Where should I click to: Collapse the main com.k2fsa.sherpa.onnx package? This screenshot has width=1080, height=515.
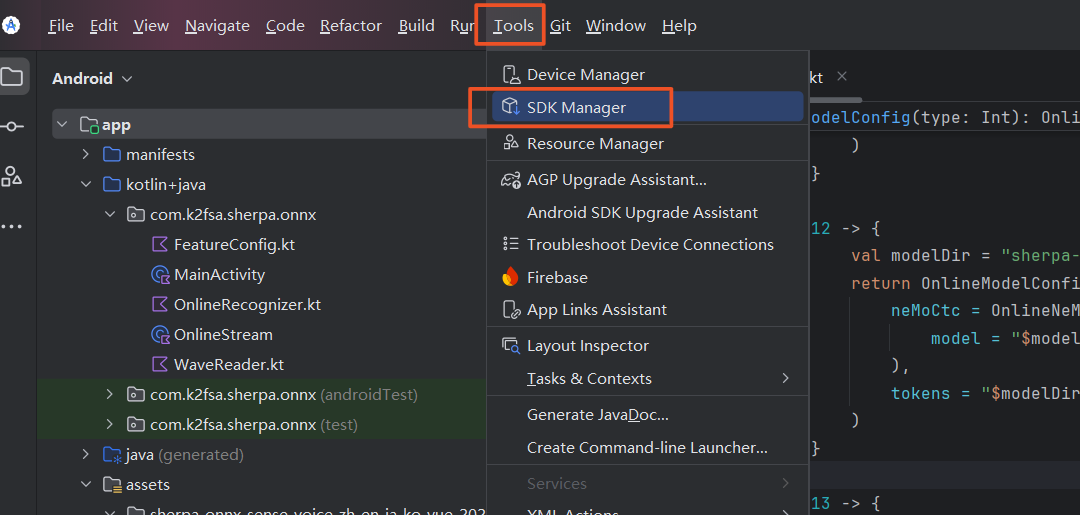(110, 214)
